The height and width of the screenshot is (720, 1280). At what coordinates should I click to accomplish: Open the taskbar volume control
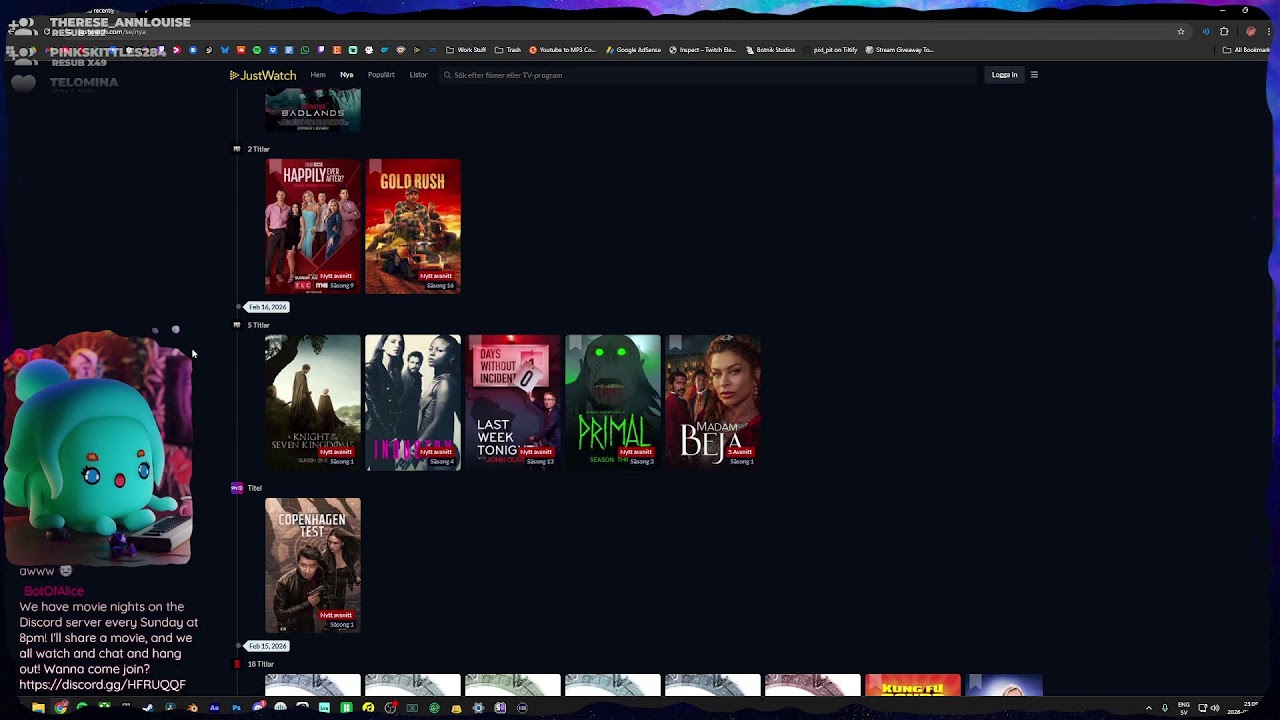(1215, 708)
